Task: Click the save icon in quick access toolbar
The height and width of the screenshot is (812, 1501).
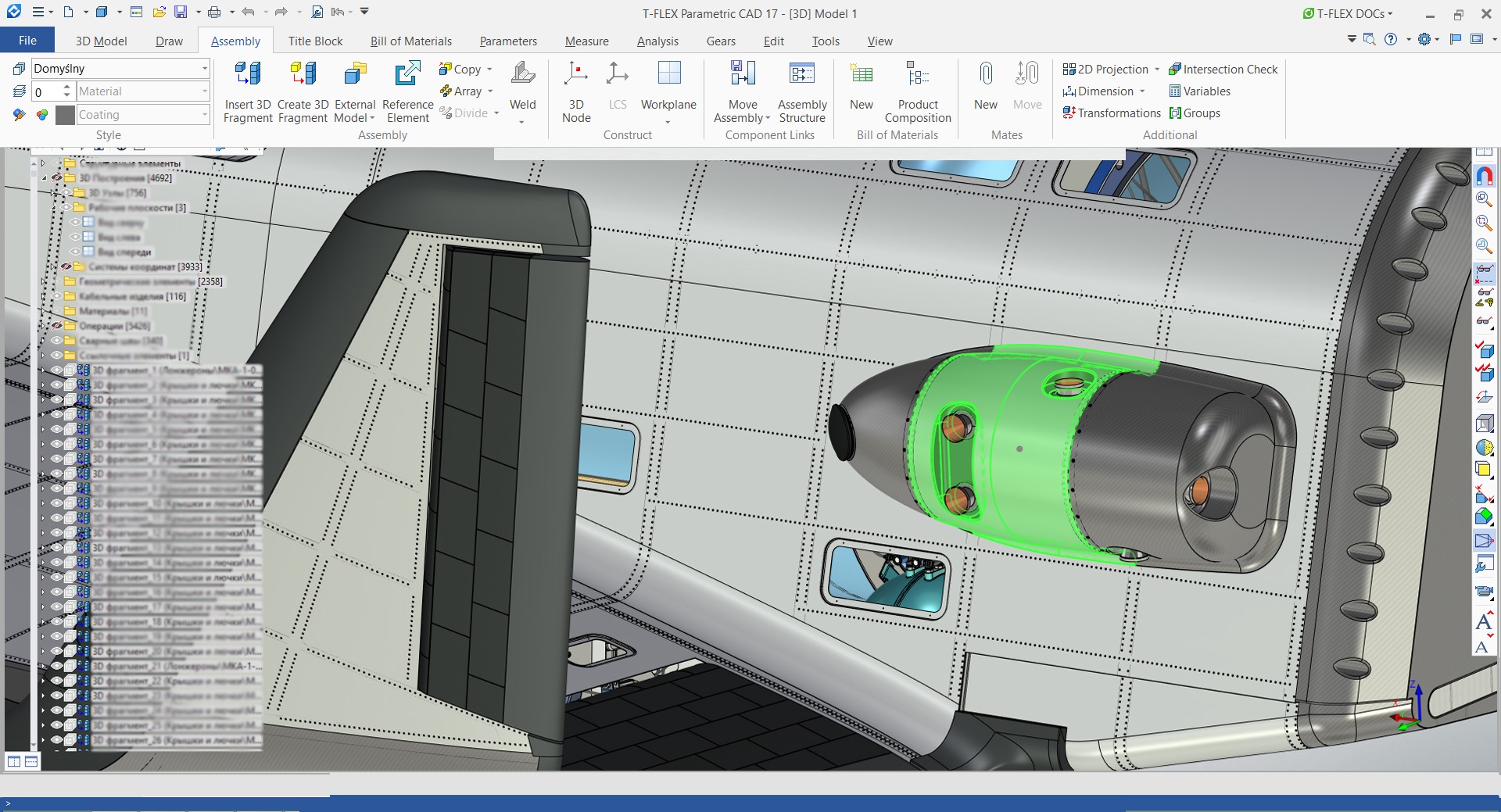Action: 181,13
